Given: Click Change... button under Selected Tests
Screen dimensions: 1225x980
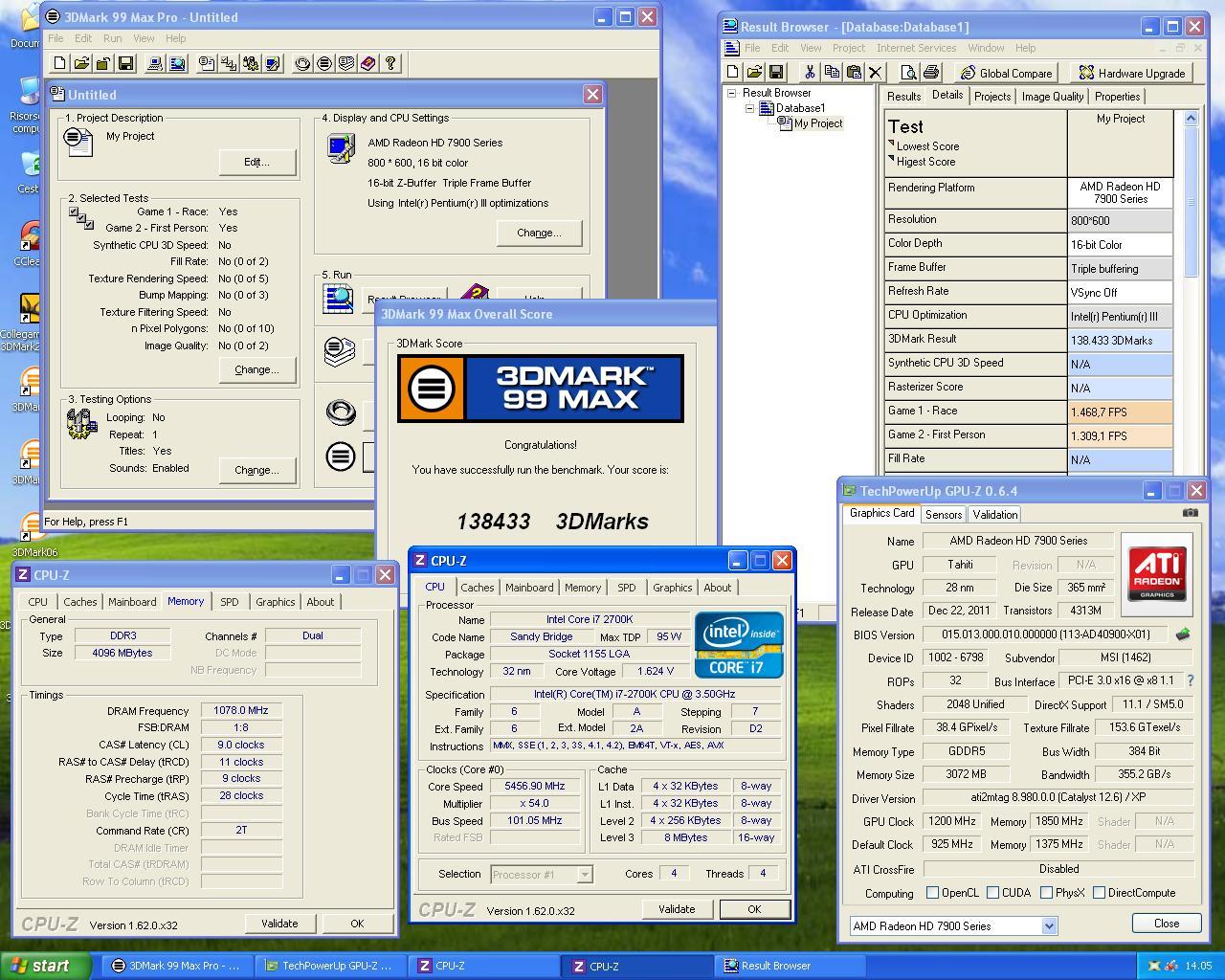Looking at the screenshot, I should [256, 369].
